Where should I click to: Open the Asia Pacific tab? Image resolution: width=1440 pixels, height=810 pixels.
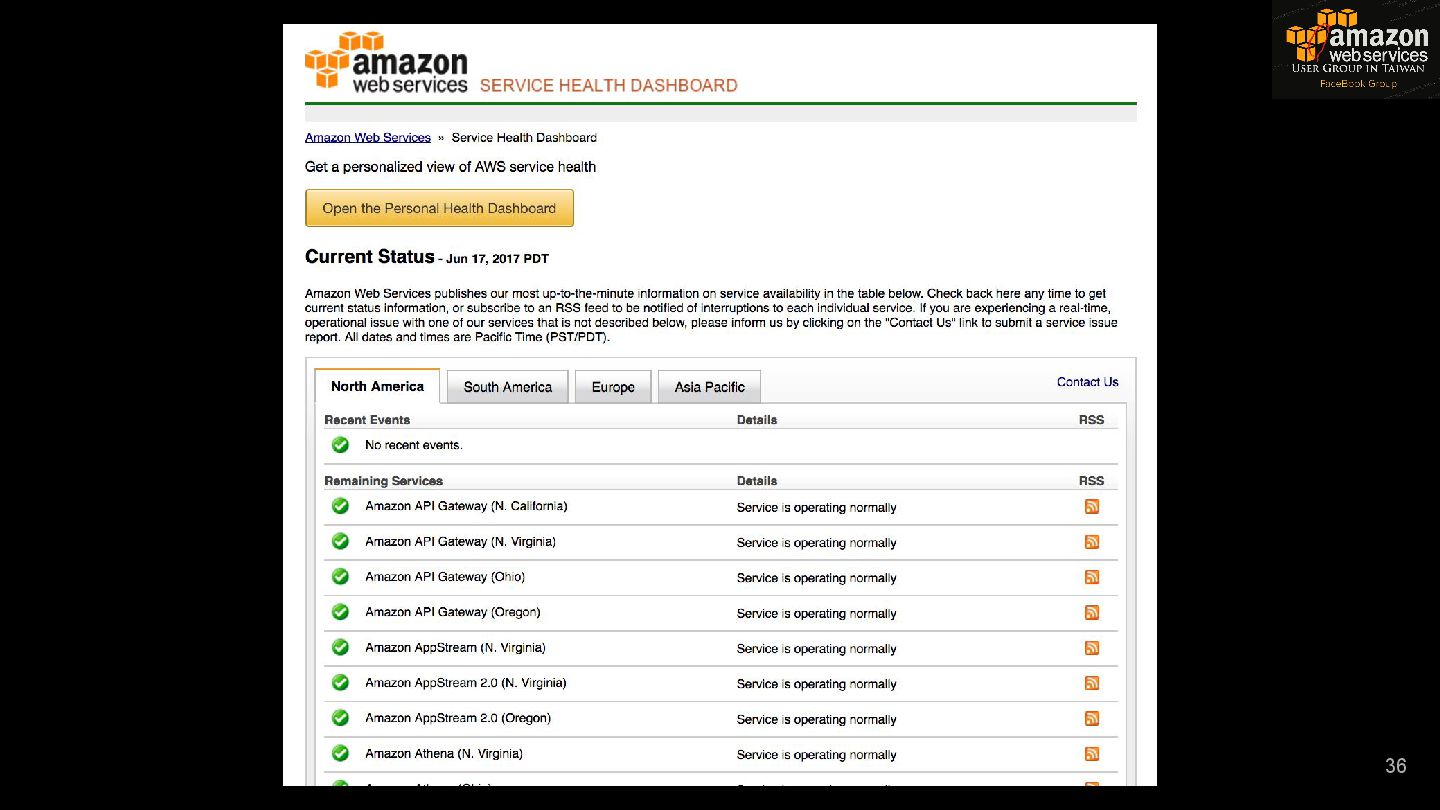709,387
